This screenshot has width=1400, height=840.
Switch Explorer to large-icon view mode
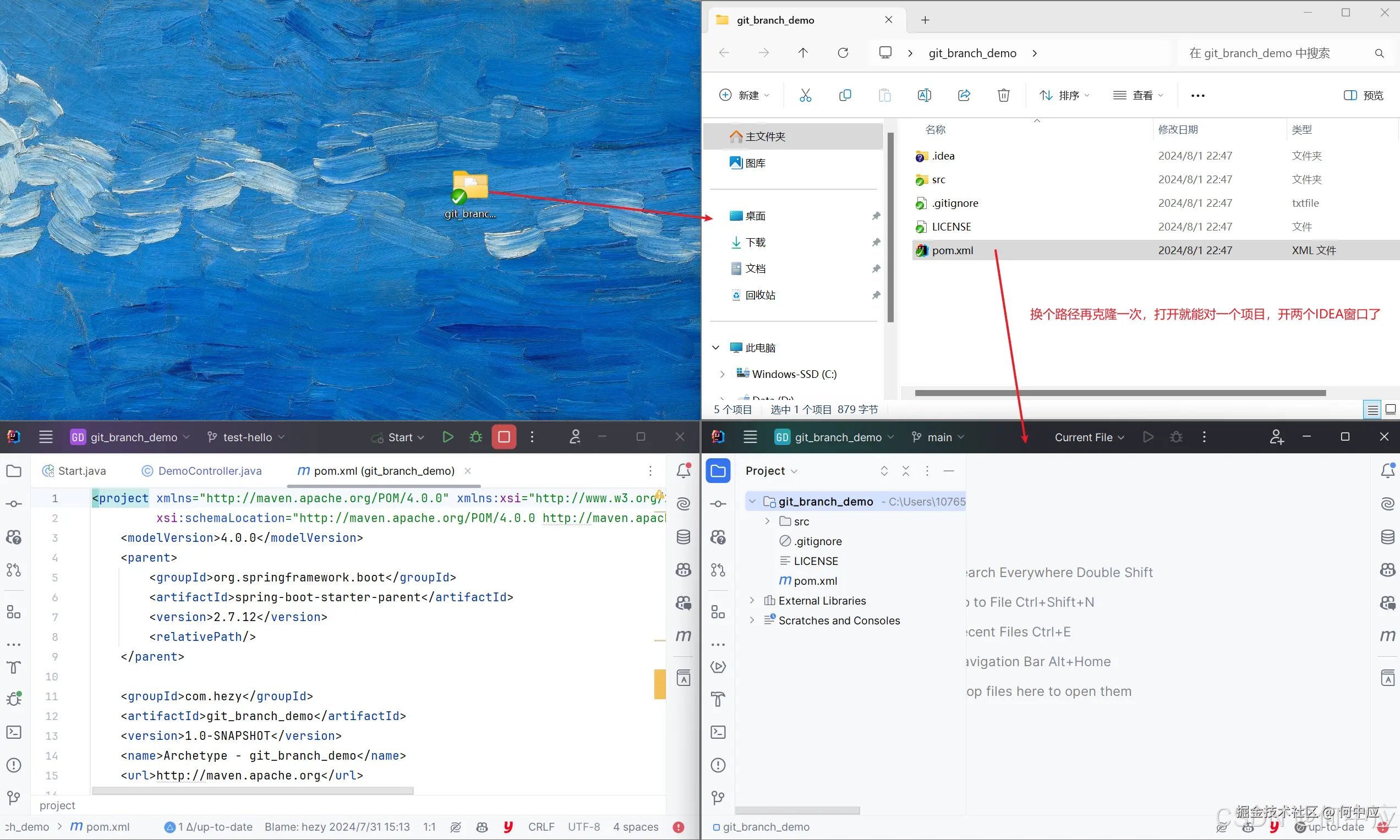pyautogui.click(x=1390, y=409)
